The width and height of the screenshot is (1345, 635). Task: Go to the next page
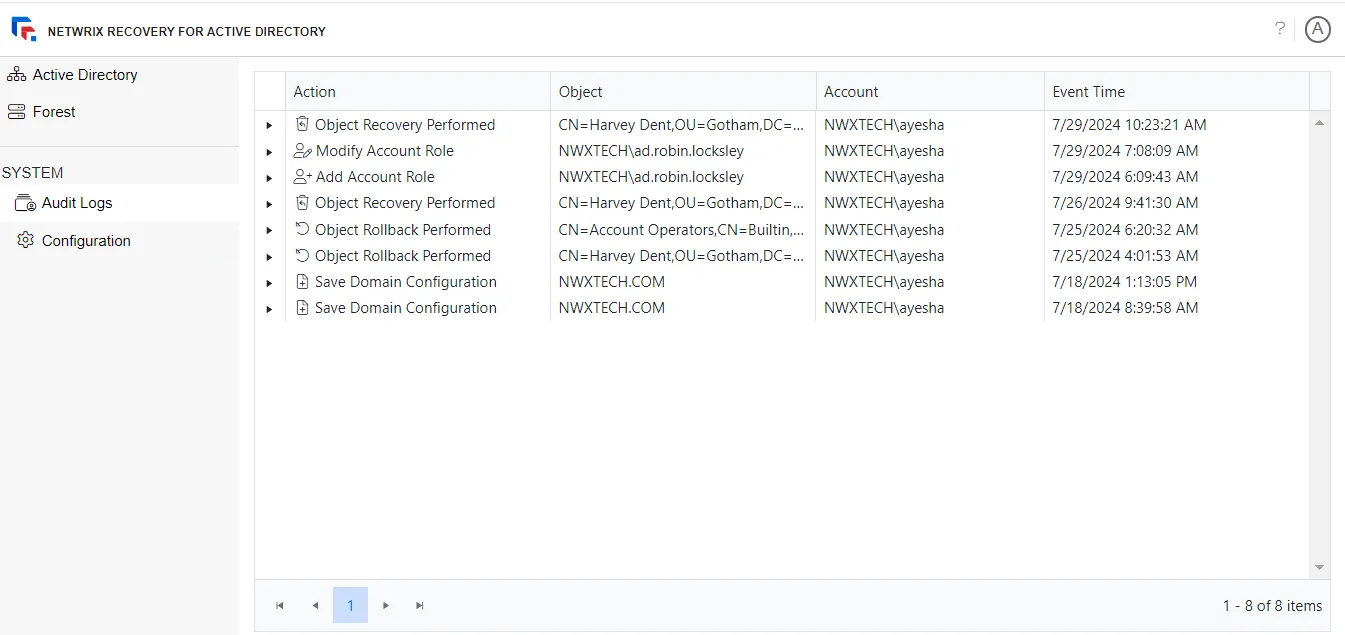tap(386, 605)
